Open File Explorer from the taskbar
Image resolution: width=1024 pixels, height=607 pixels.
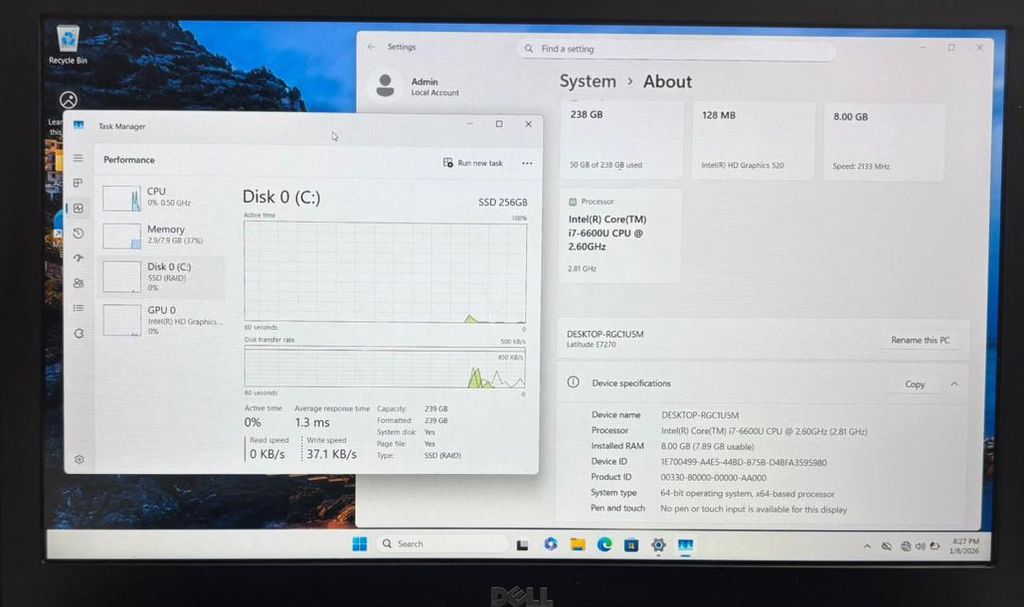pos(577,544)
